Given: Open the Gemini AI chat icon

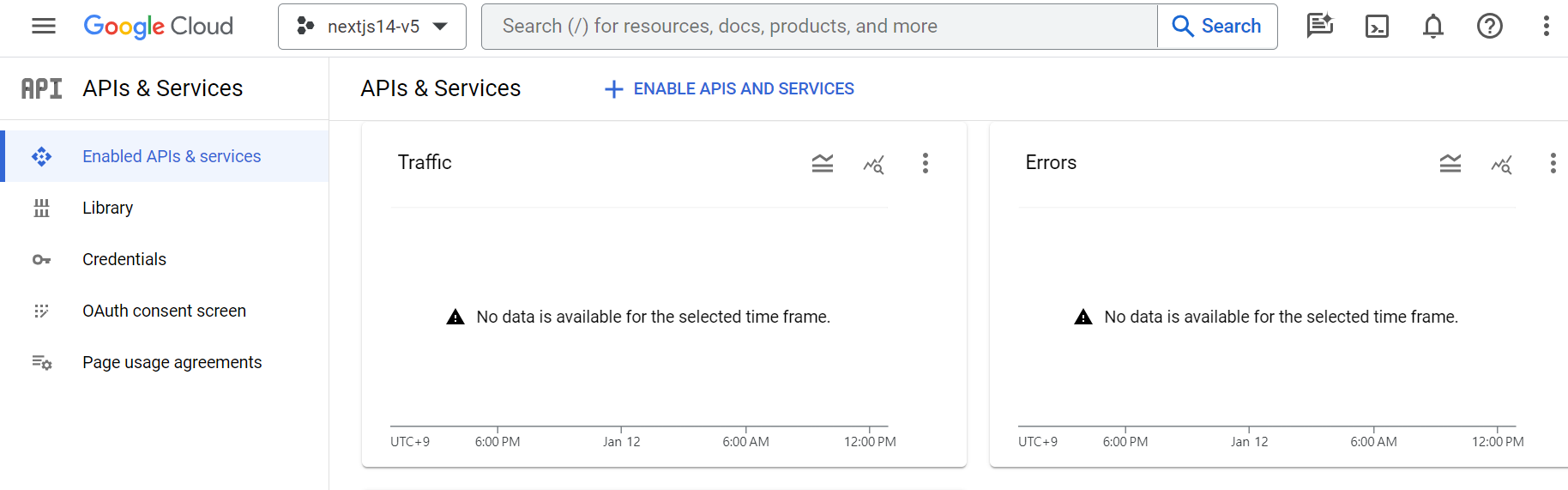Looking at the screenshot, I should click(1320, 27).
